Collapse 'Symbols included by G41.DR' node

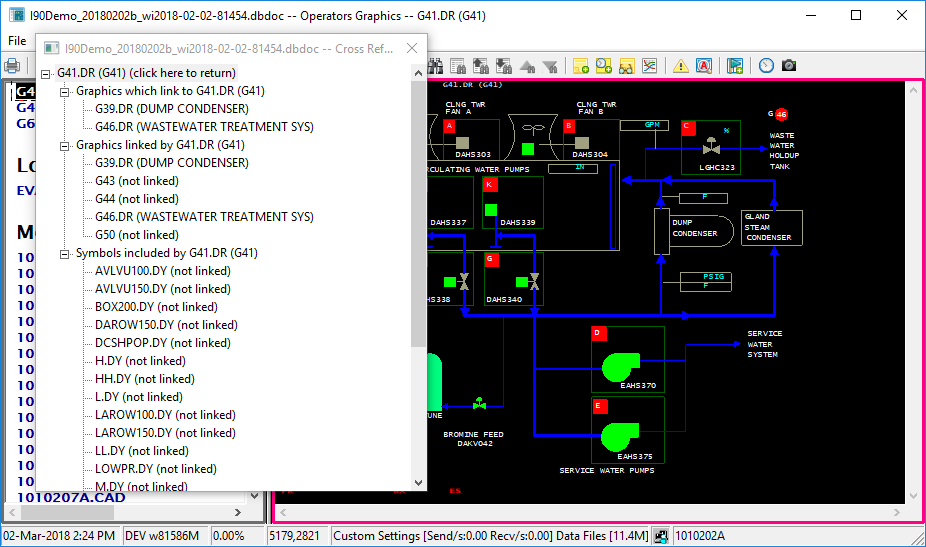(x=64, y=254)
